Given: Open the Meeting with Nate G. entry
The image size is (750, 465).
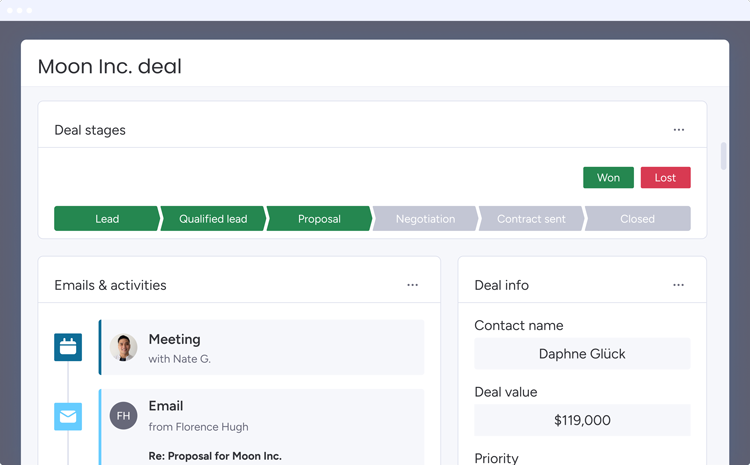Looking at the screenshot, I should click(x=262, y=347).
